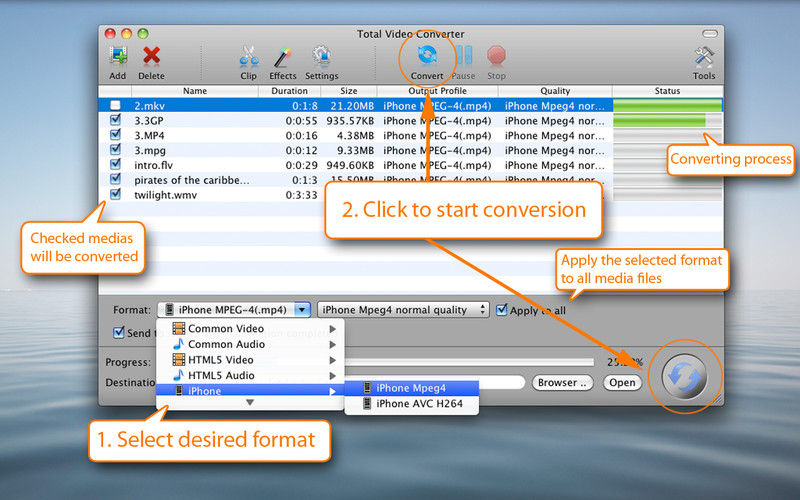Open the Effects magic wand tool

pyautogui.click(x=282, y=56)
